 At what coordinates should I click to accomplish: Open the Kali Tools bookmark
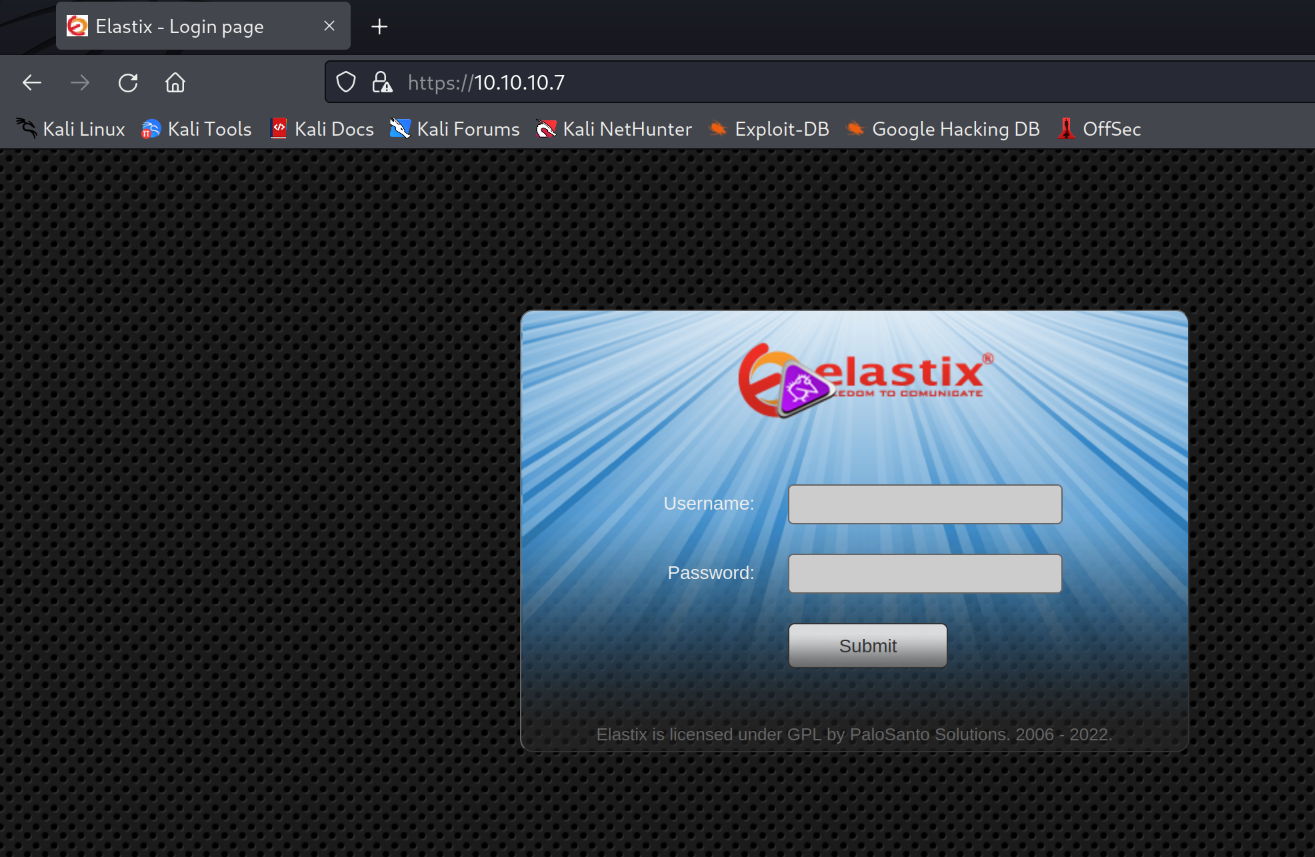tap(196, 129)
